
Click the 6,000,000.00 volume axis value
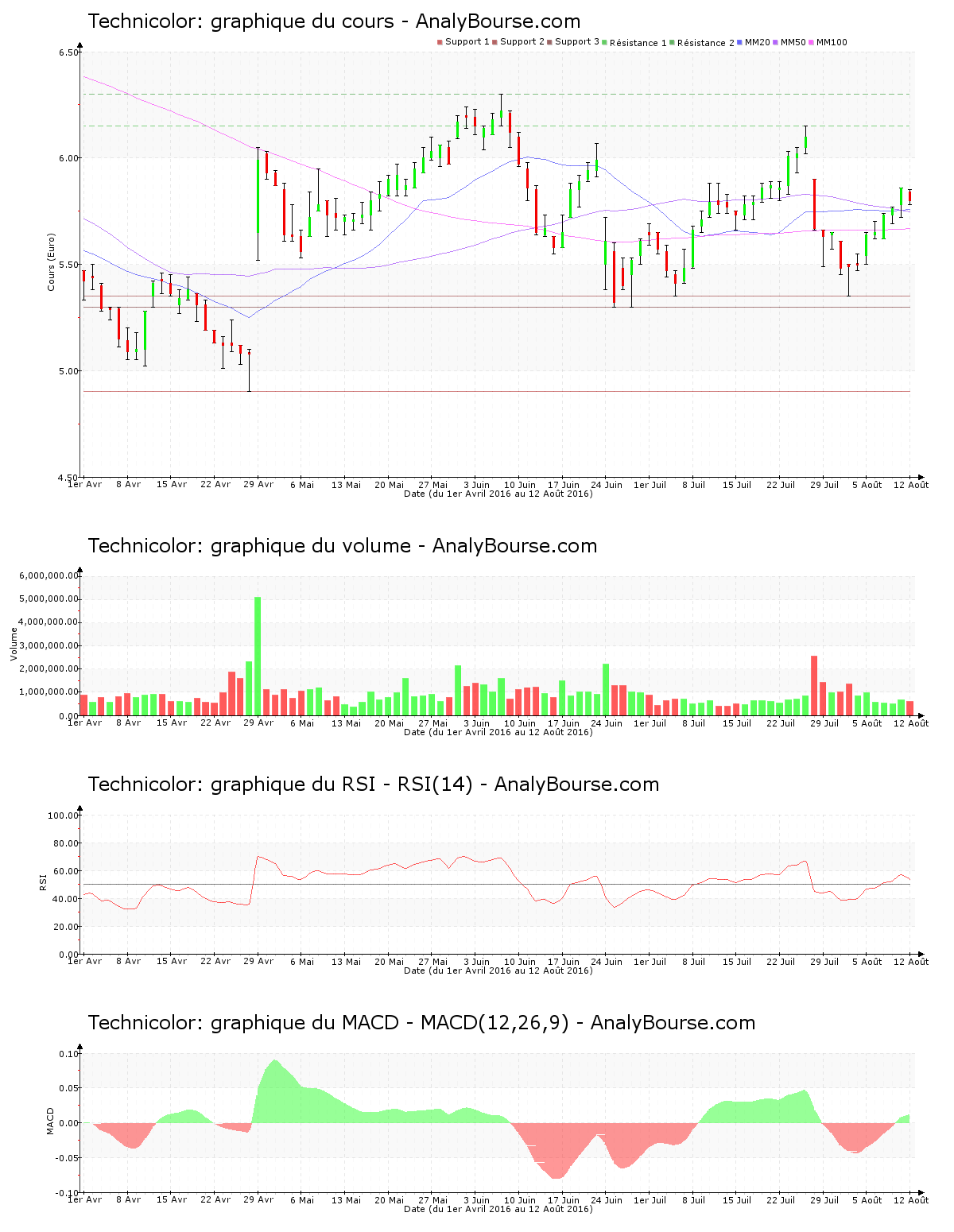(50, 575)
